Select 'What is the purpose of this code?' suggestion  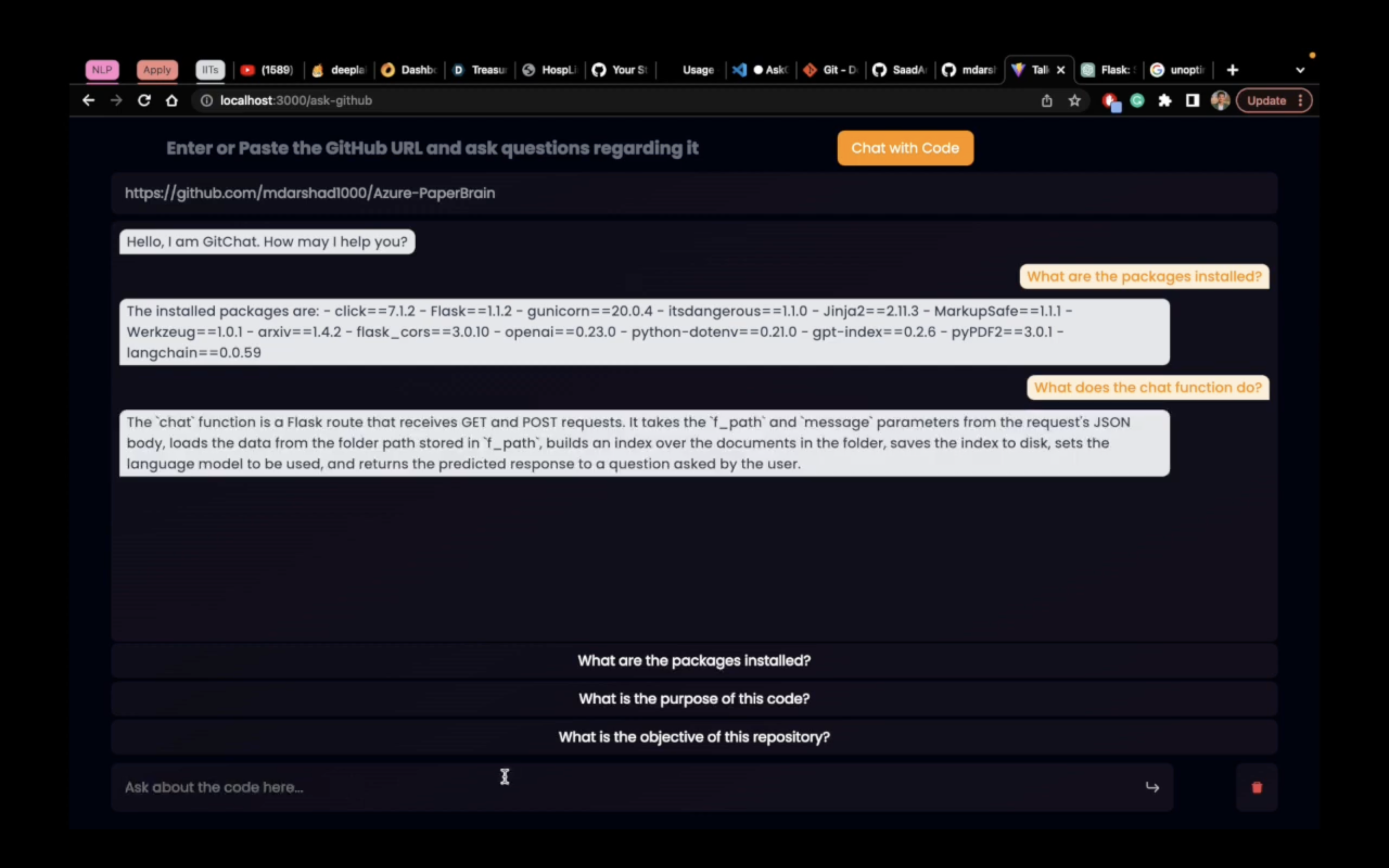[694, 699]
